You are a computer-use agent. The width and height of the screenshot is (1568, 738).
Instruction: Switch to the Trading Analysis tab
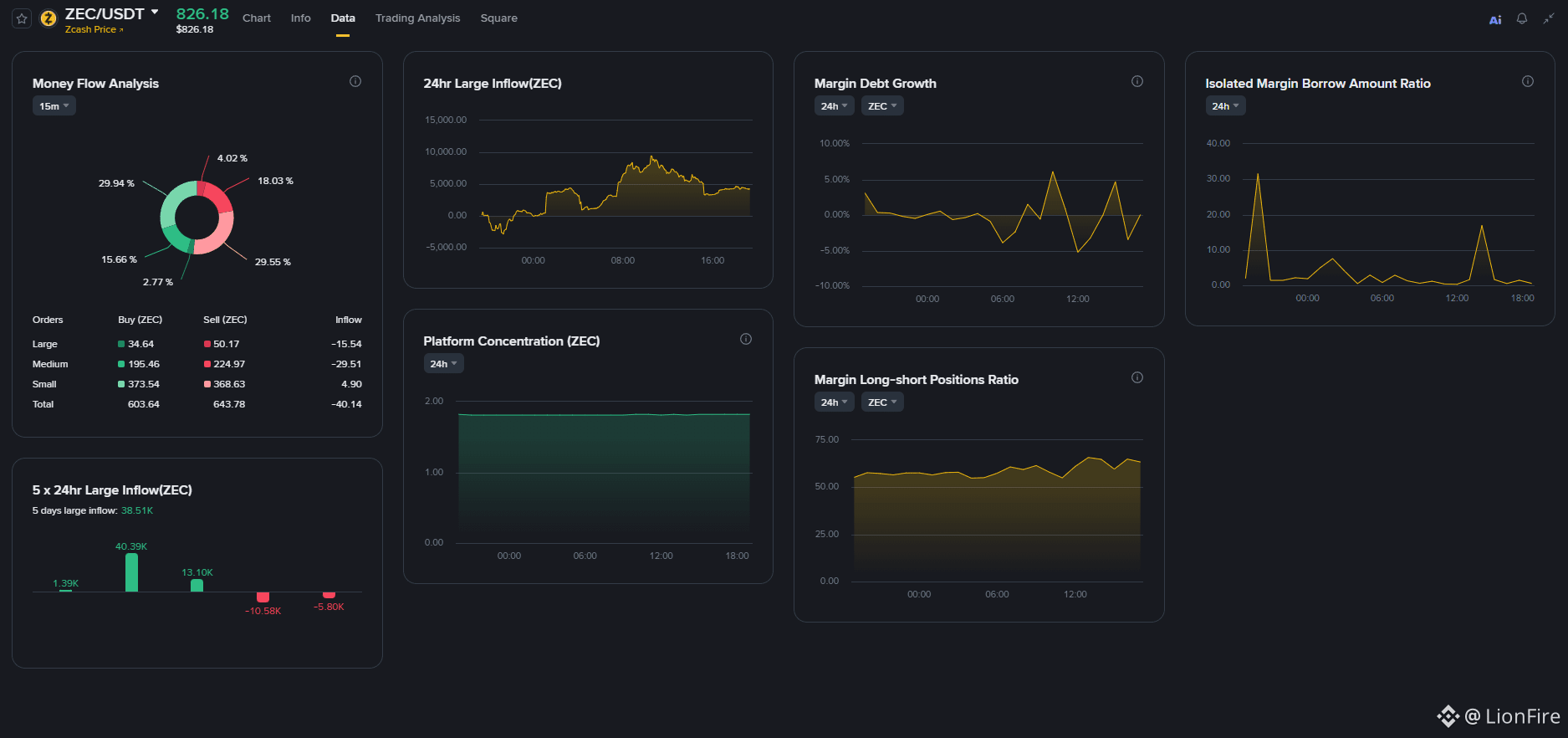[x=417, y=18]
